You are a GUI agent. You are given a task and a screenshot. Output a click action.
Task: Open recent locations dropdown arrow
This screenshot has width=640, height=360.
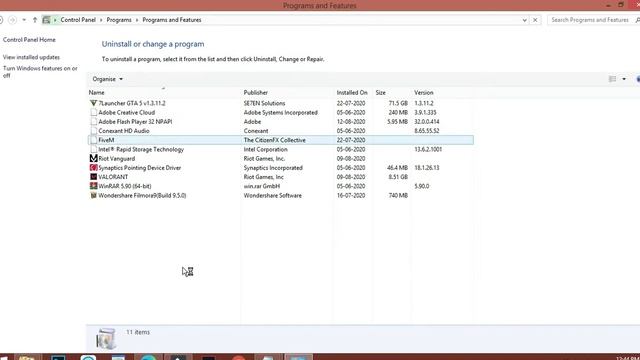pos(24,20)
